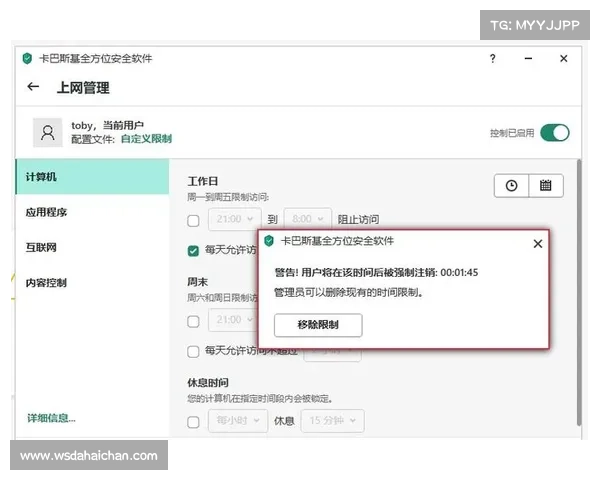Open the 应用程序 section
Image resolution: width=600 pixels, height=480 pixels.
pyautogui.click(x=92, y=212)
